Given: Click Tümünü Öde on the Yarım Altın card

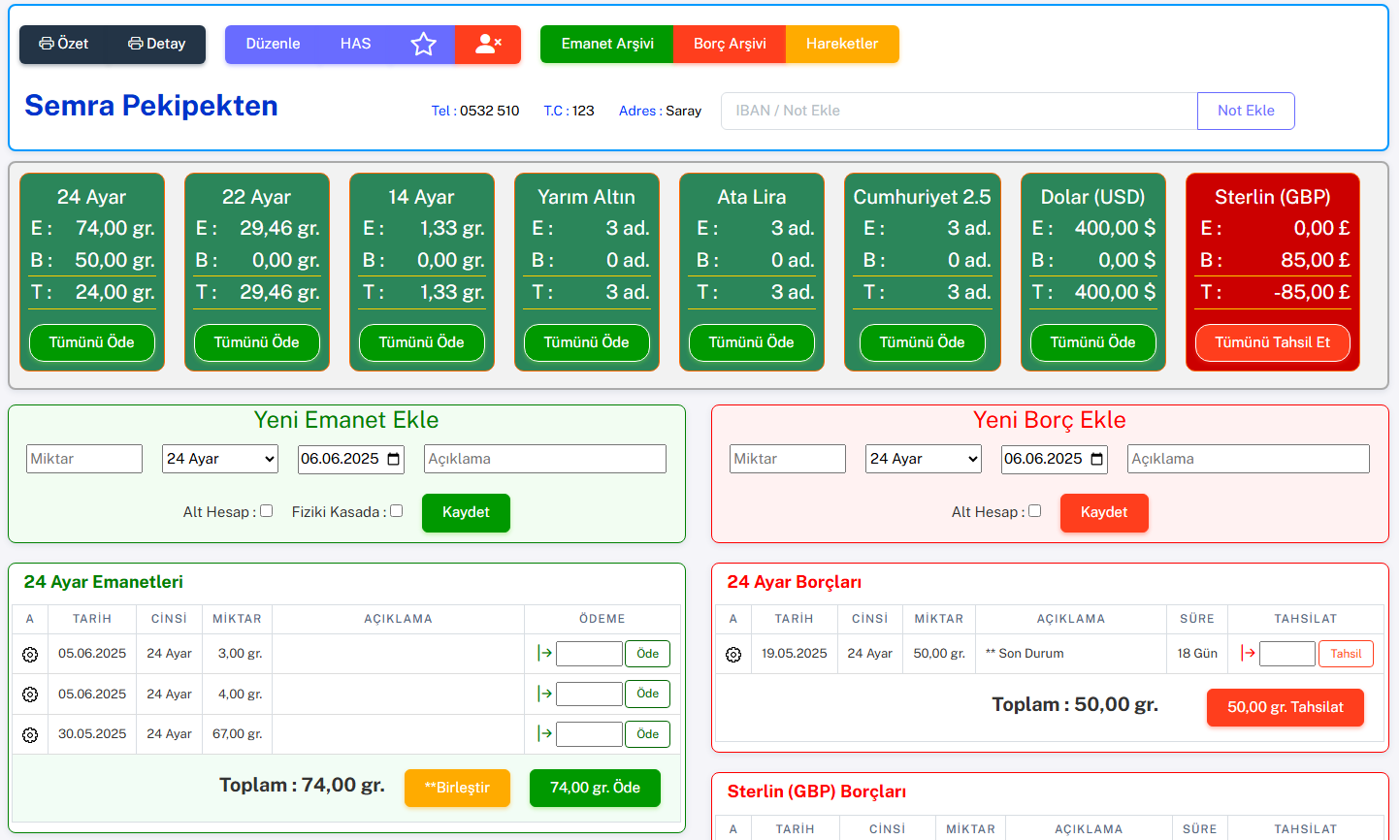Looking at the screenshot, I should (x=587, y=342).
